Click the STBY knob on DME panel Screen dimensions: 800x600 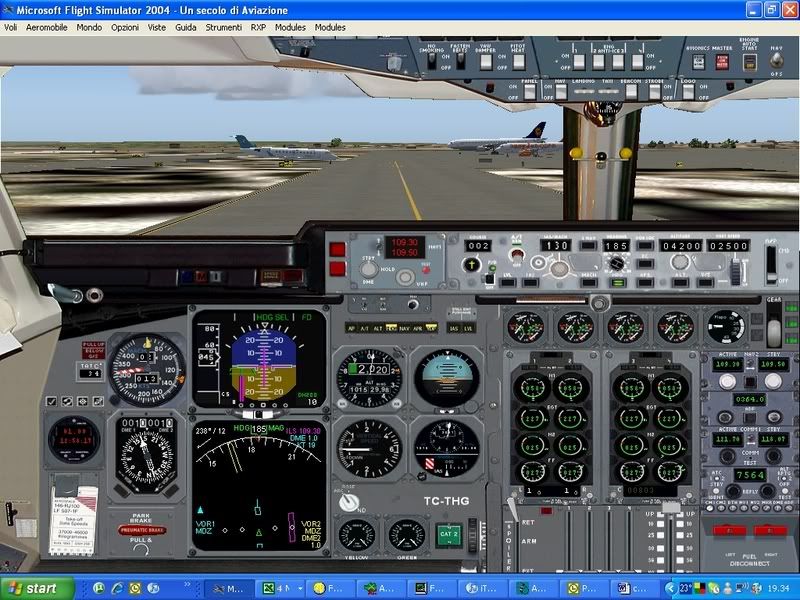(x=368, y=270)
